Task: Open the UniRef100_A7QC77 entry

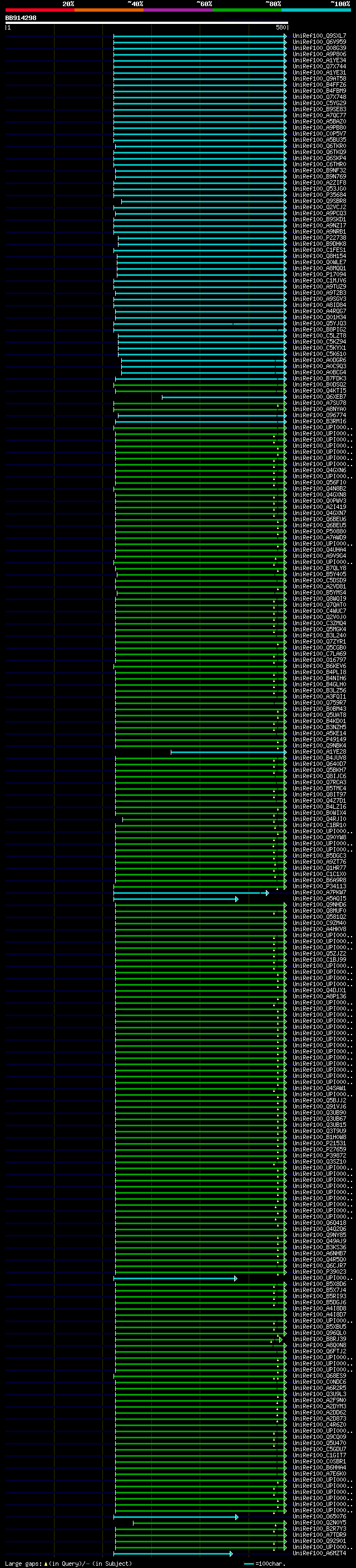Action: click(x=319, y=116)
